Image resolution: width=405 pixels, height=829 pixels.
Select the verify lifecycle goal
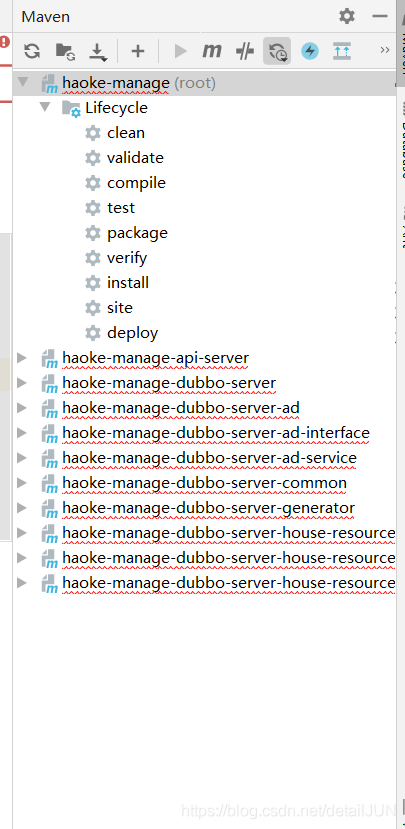(127, 258)
